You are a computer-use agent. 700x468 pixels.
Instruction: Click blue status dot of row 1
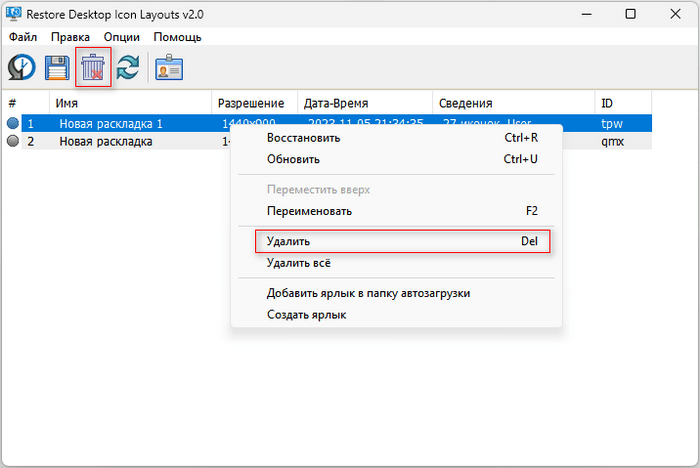click(13, 123)
